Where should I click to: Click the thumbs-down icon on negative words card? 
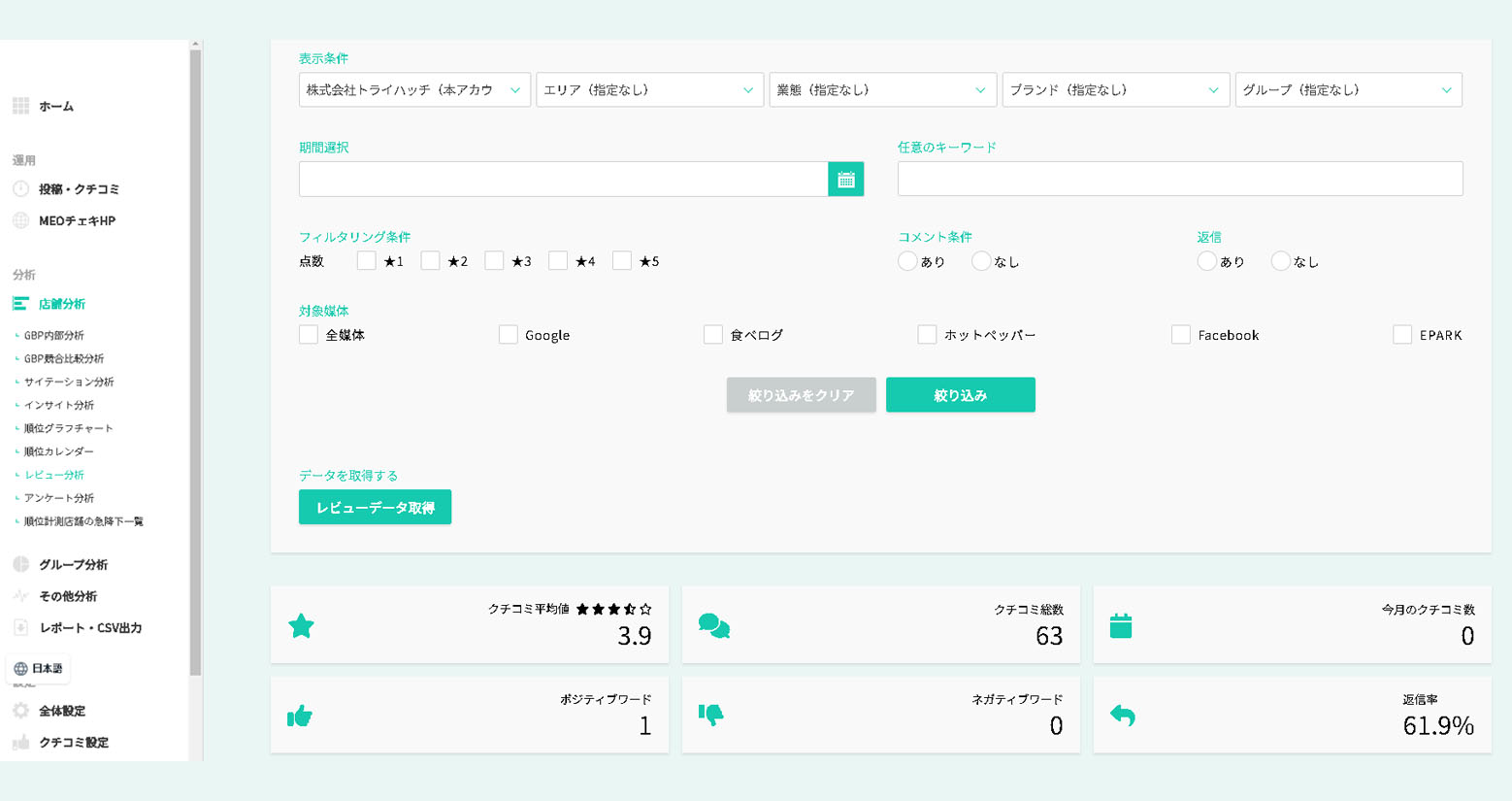[x=711, y=716]
